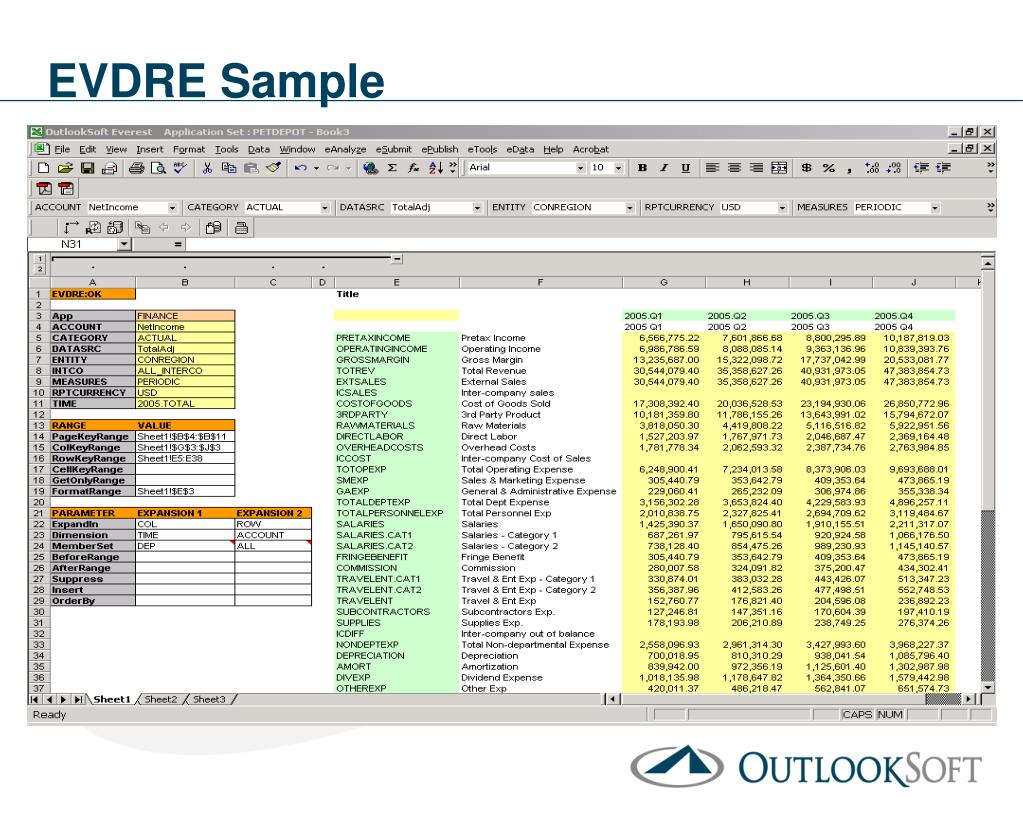
Task: Open the Paste Function fx icon
Action: 414,168
